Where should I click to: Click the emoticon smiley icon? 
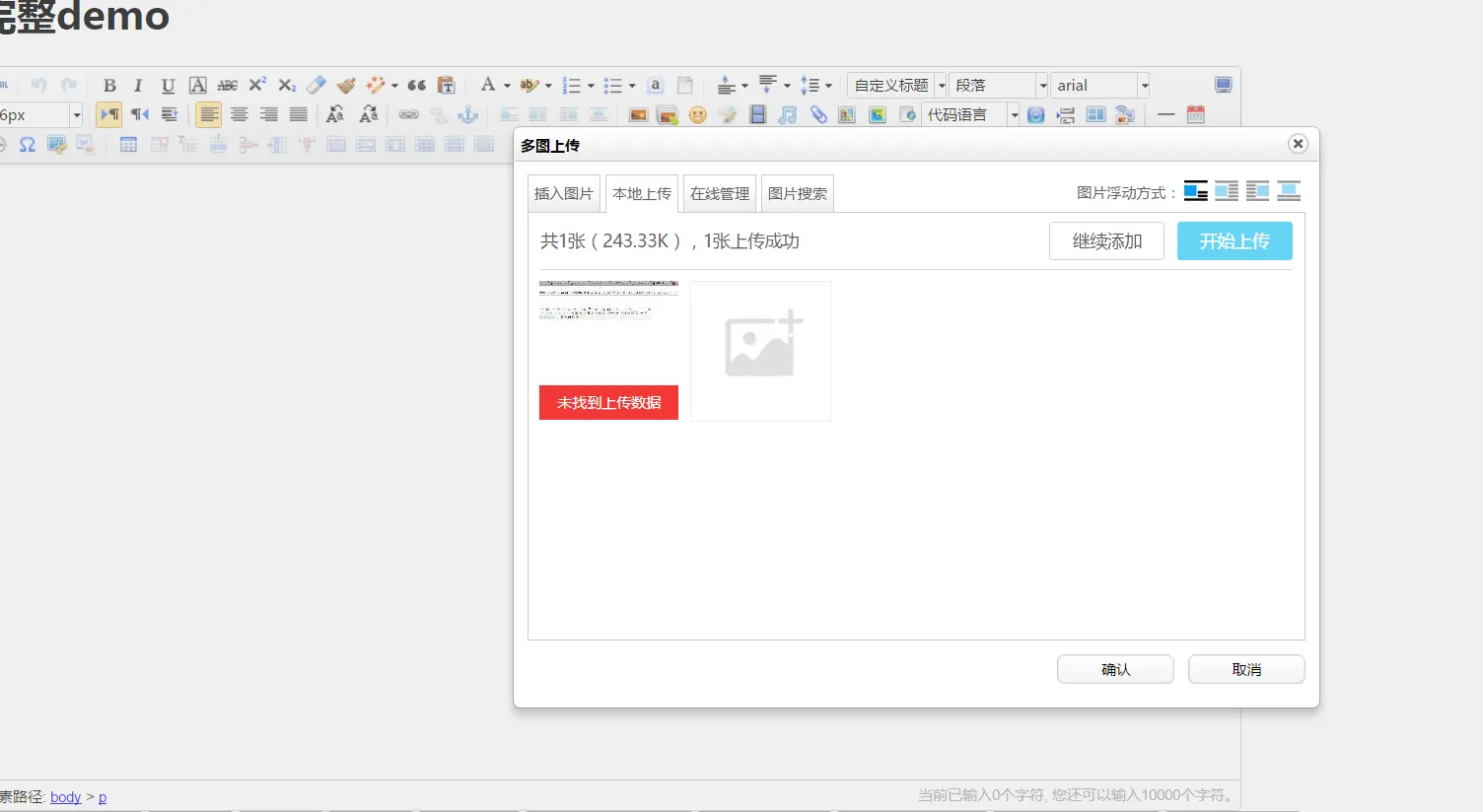[x=697, y=115]
